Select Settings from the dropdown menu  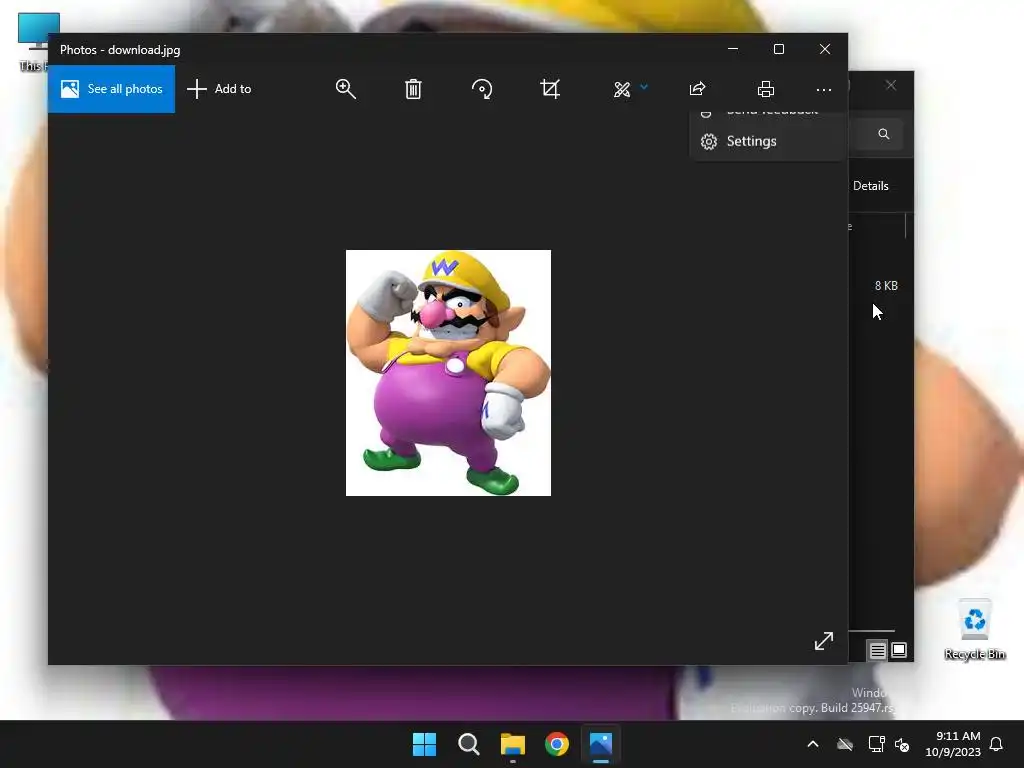click(767, 141)
